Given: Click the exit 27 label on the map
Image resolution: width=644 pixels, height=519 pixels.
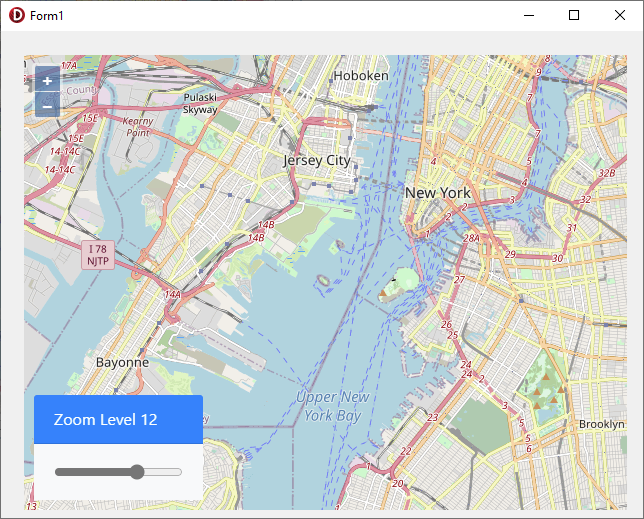Looking at the screenshot, I should tap(459, 280).
